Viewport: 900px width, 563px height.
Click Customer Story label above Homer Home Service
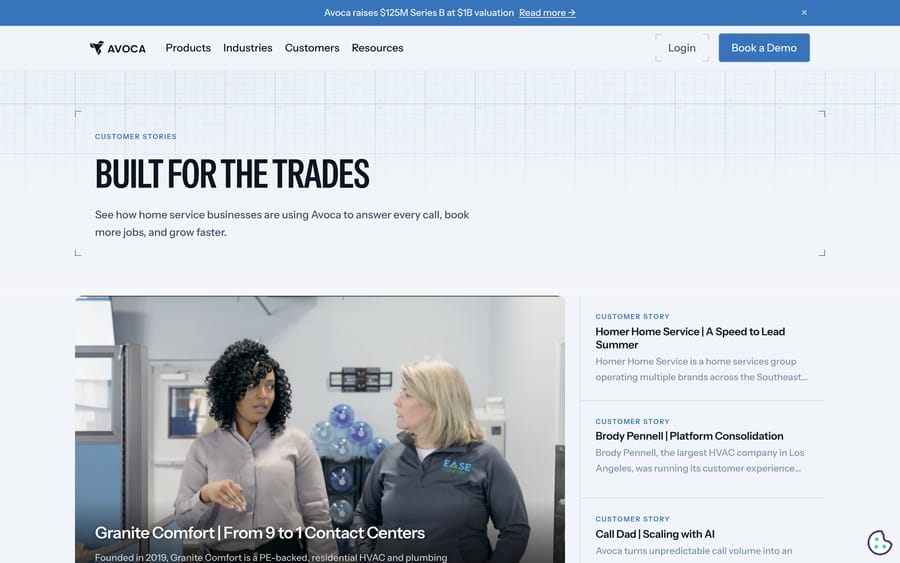pos(633,317)
